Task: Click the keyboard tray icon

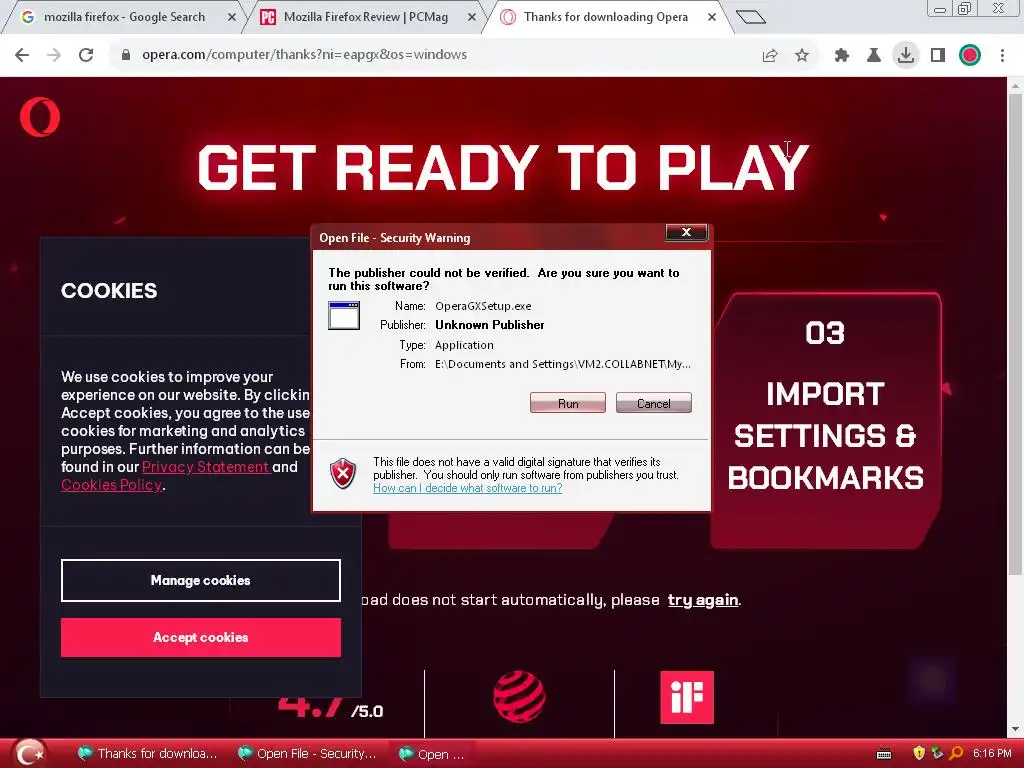Action: tap(884, 754)
